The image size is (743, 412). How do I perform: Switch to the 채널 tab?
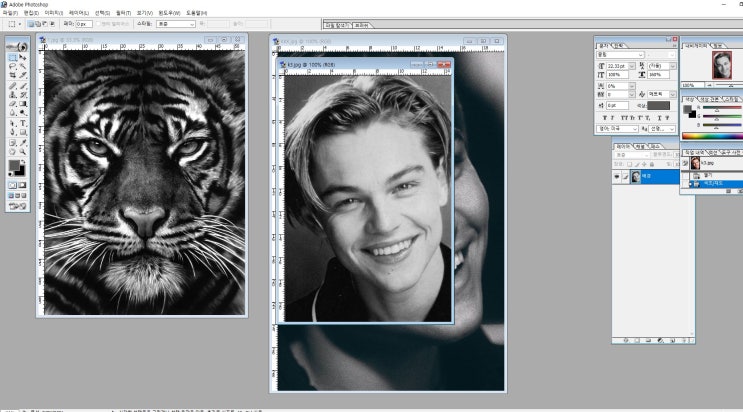(640, 146)
